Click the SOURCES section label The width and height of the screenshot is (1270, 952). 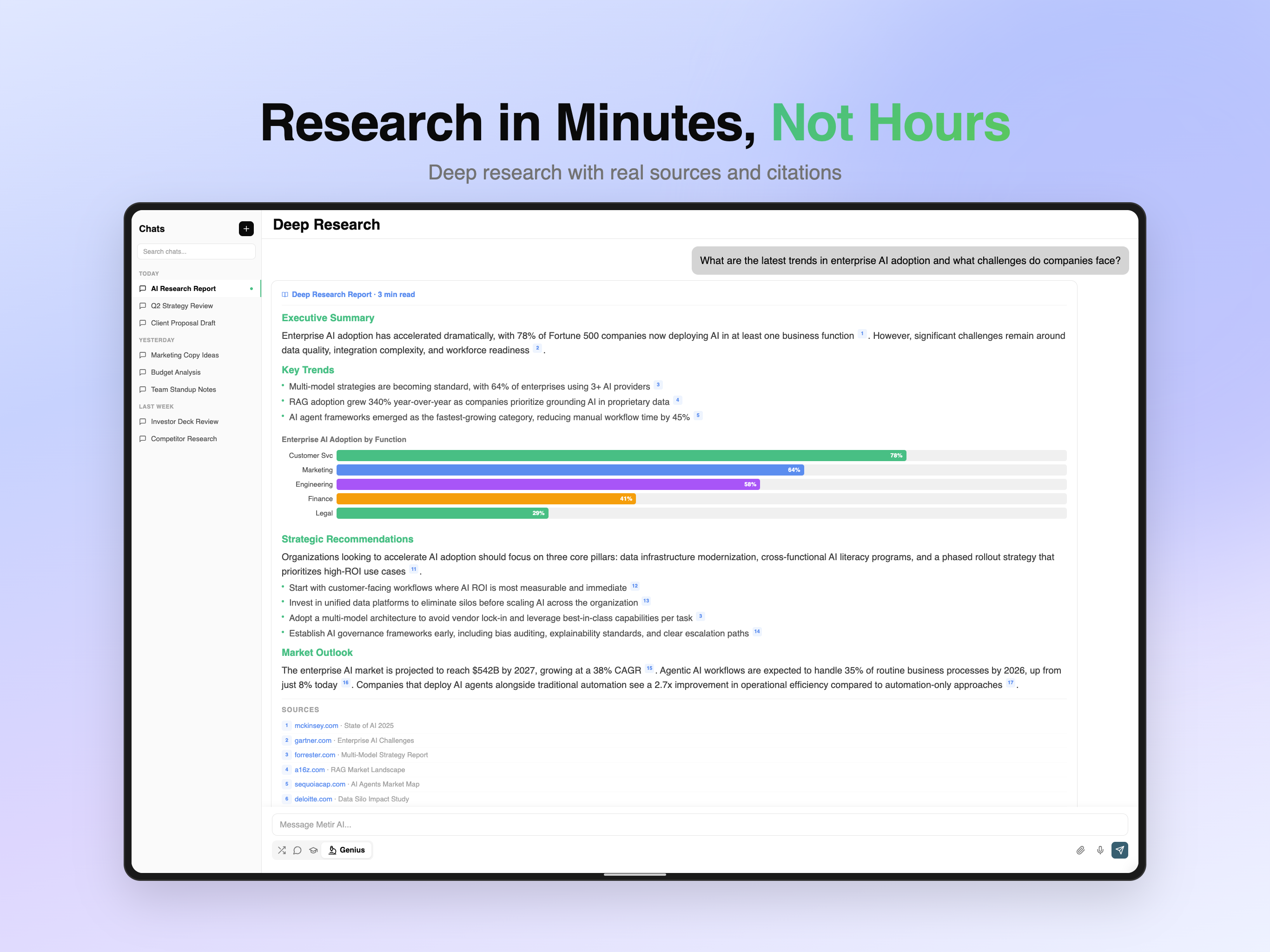pos(300,710)
